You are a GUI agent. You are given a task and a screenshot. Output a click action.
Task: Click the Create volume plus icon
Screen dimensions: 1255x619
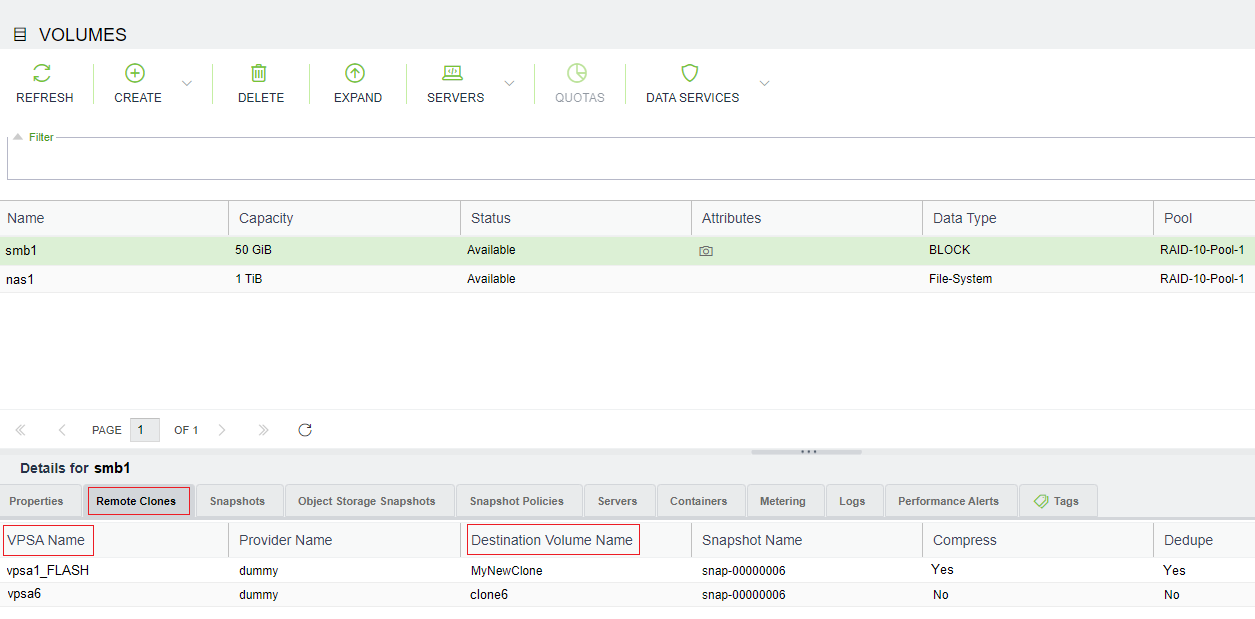pos(135,73)
